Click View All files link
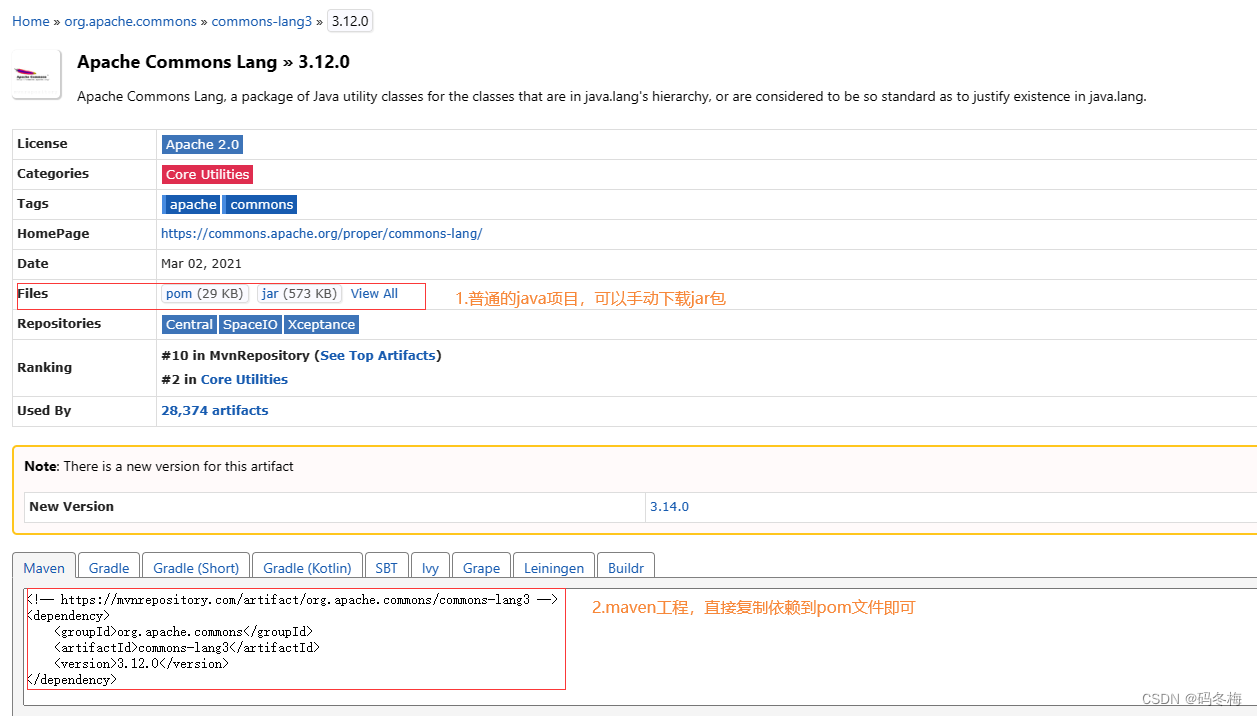1257x716 pixels. [x=374, y=294]
